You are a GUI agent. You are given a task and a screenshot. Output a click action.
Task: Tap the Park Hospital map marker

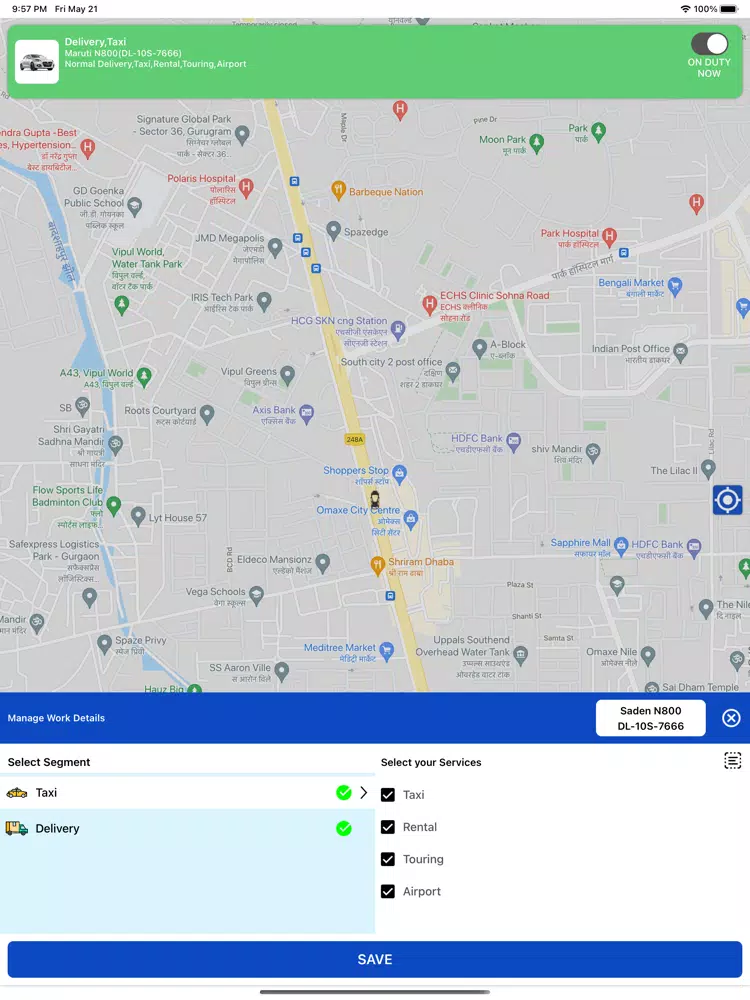pos(609,237)
